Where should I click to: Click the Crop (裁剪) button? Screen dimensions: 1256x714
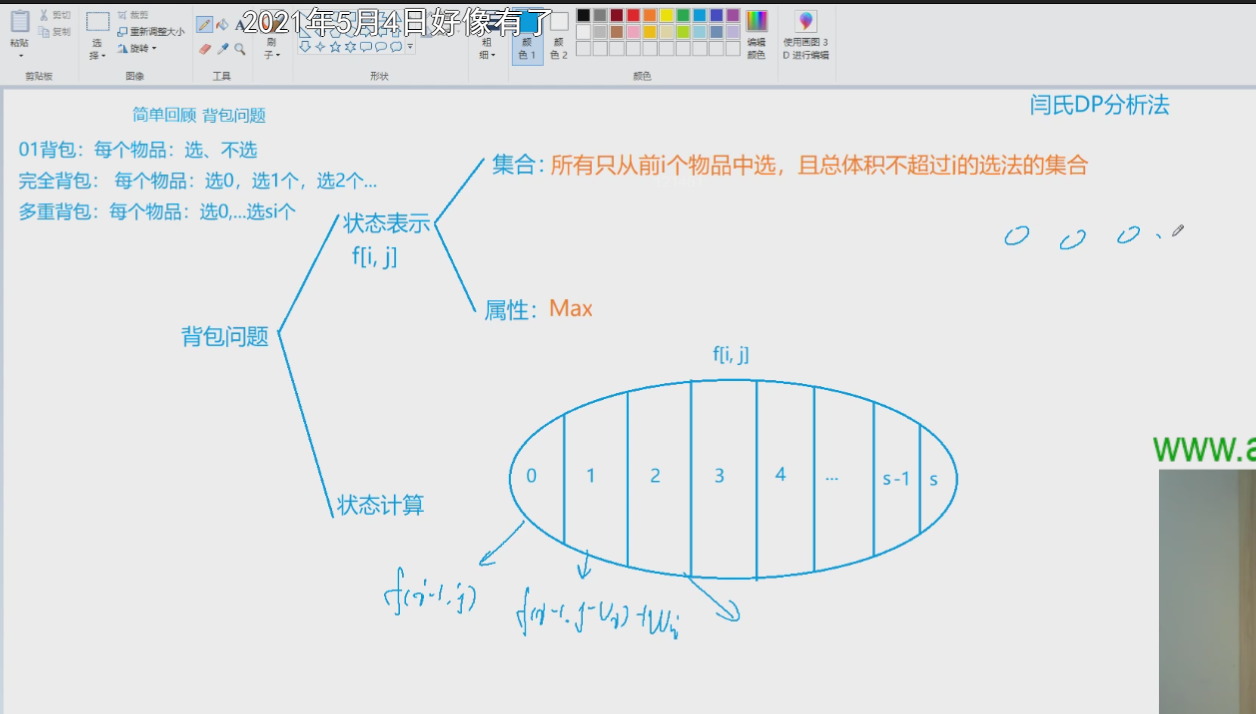(x=133, y=15)
